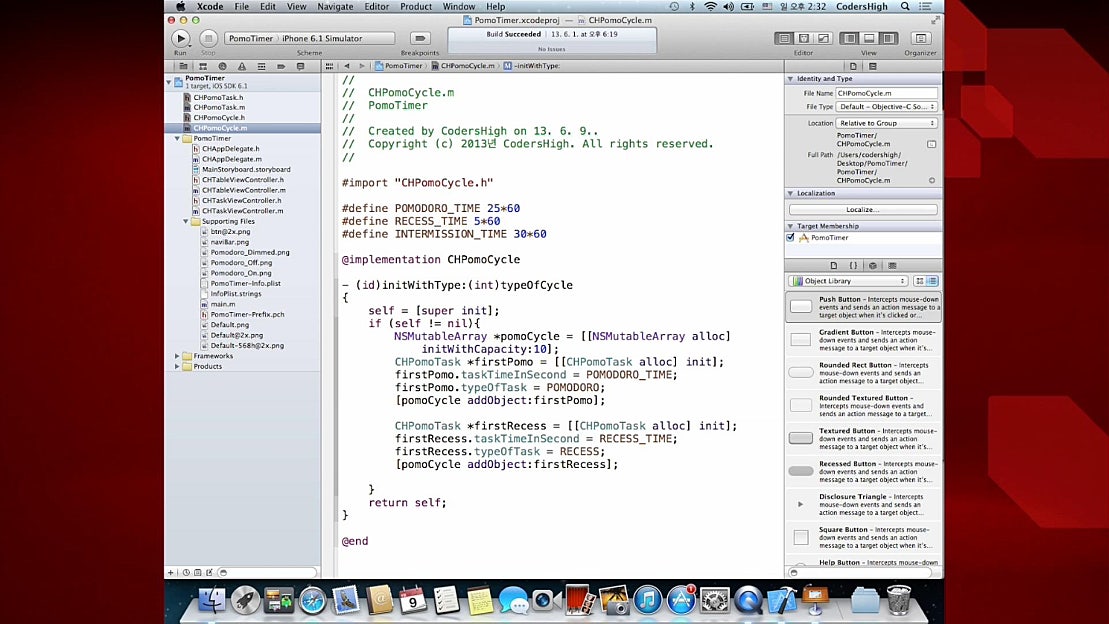
Task: Hide the Utilities pane on the right
Action: 888,38
